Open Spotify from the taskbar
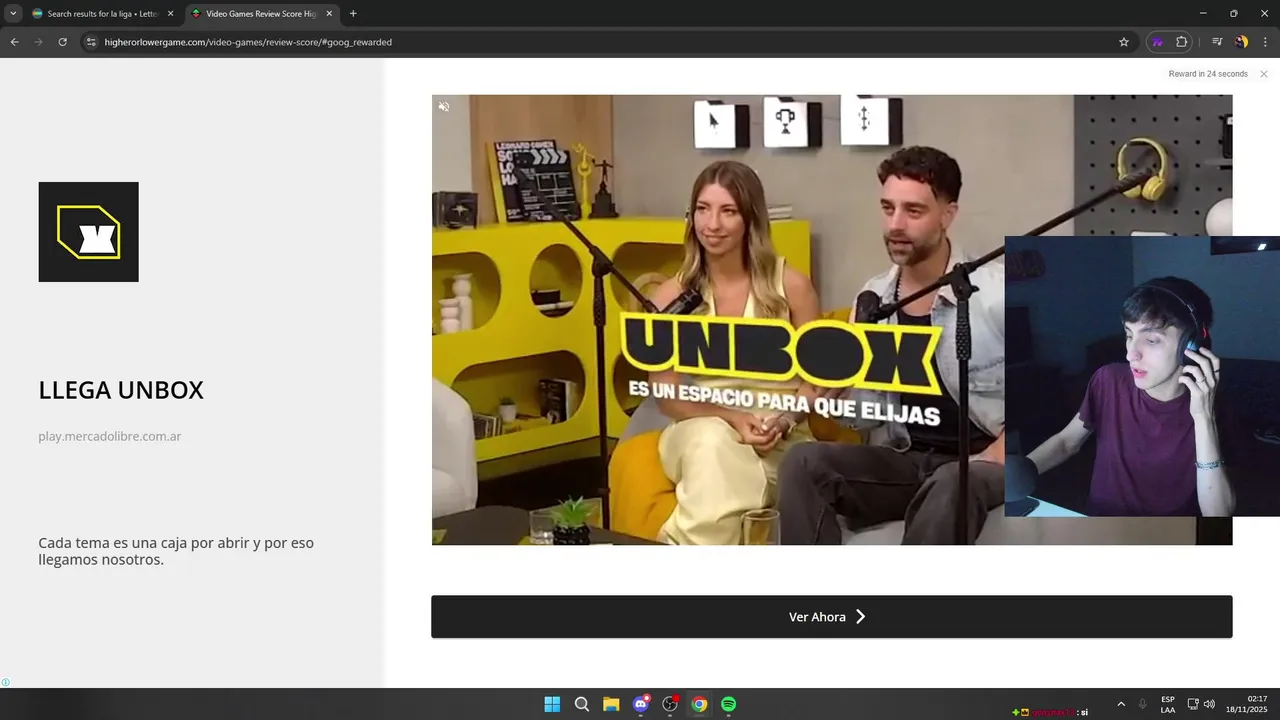 [x=729, y=704]
